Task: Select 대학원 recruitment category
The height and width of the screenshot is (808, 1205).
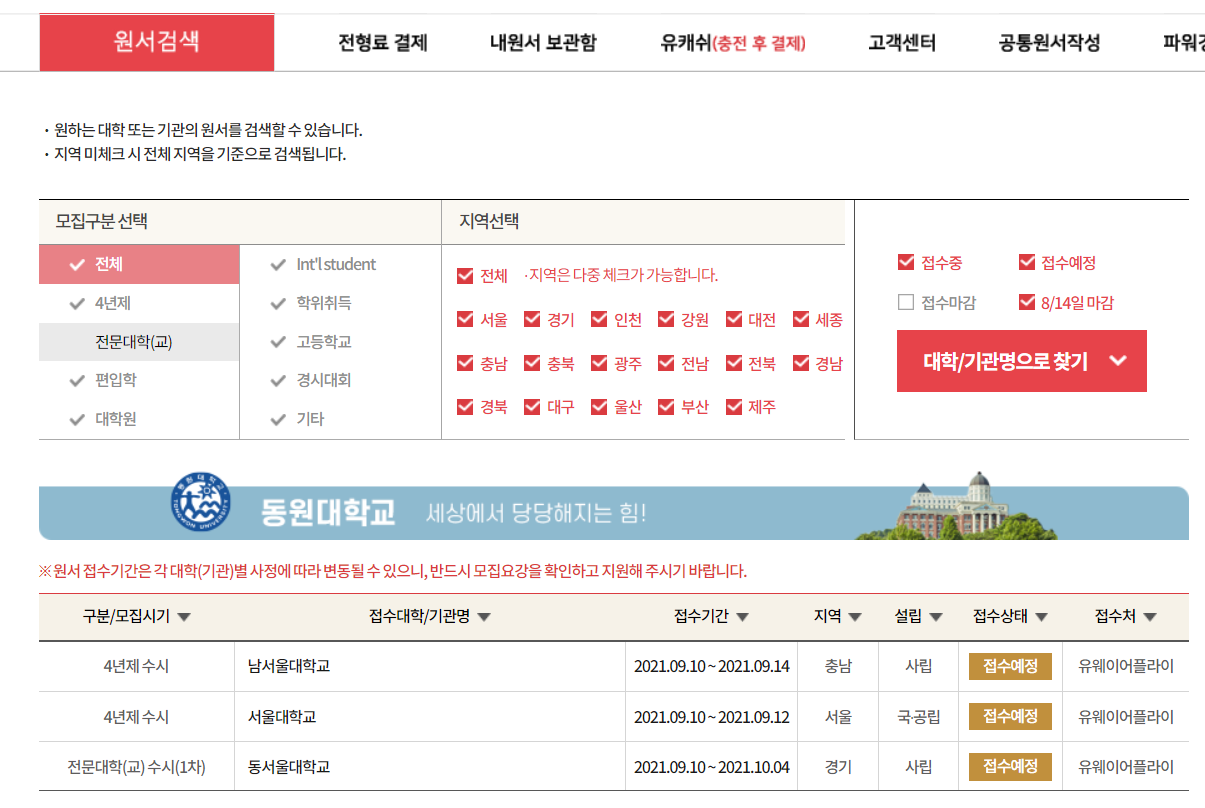Action: pyautogui.click(x=139, y=419)
